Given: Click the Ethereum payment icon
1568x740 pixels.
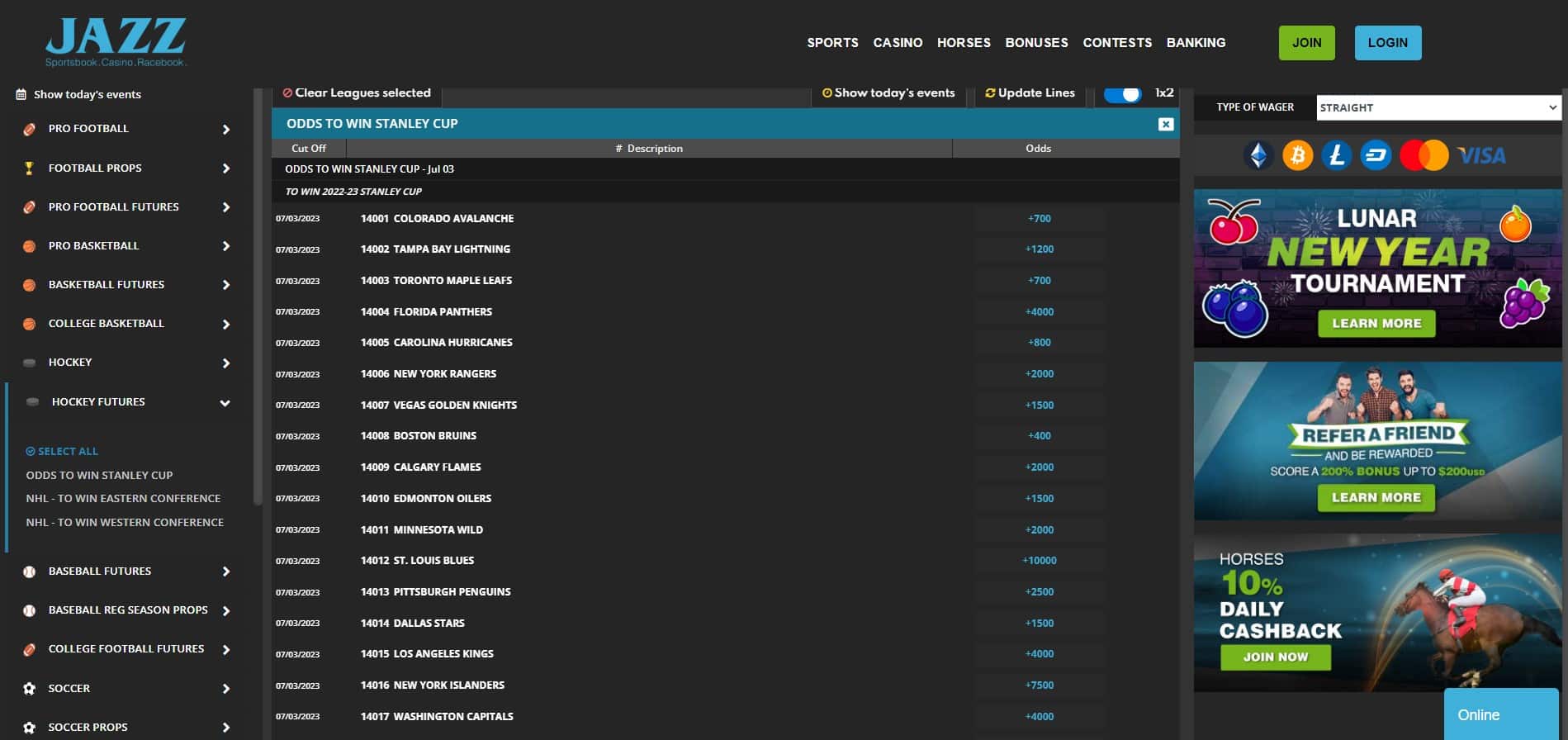Looking at the screenshot, I should click(x=1258, y=155).
